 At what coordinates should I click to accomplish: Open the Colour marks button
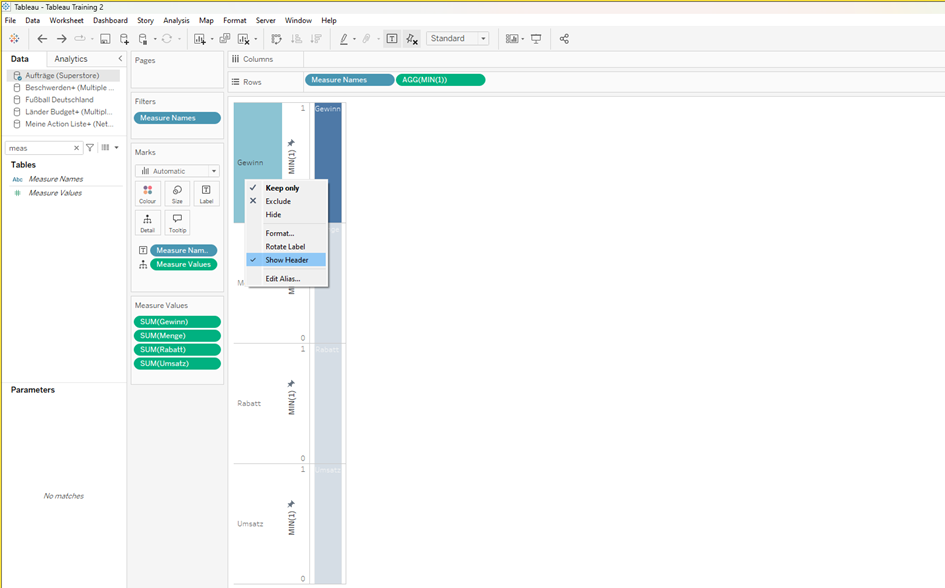(148, 194)
